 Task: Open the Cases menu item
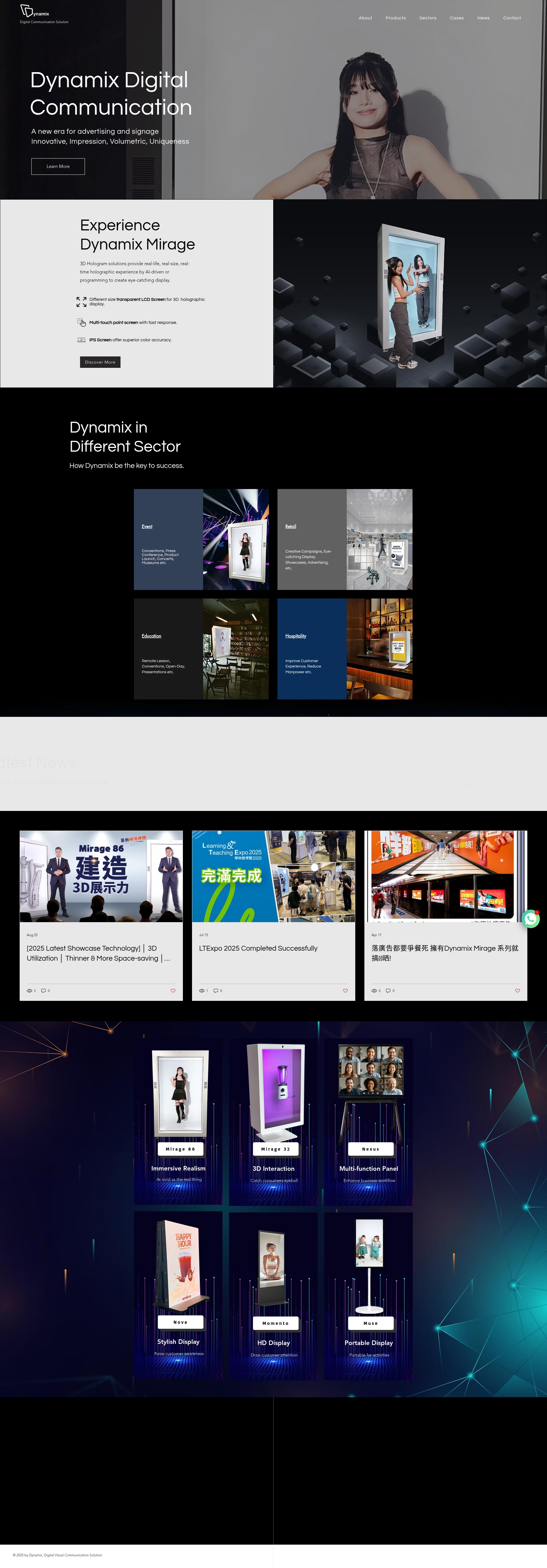457,18
